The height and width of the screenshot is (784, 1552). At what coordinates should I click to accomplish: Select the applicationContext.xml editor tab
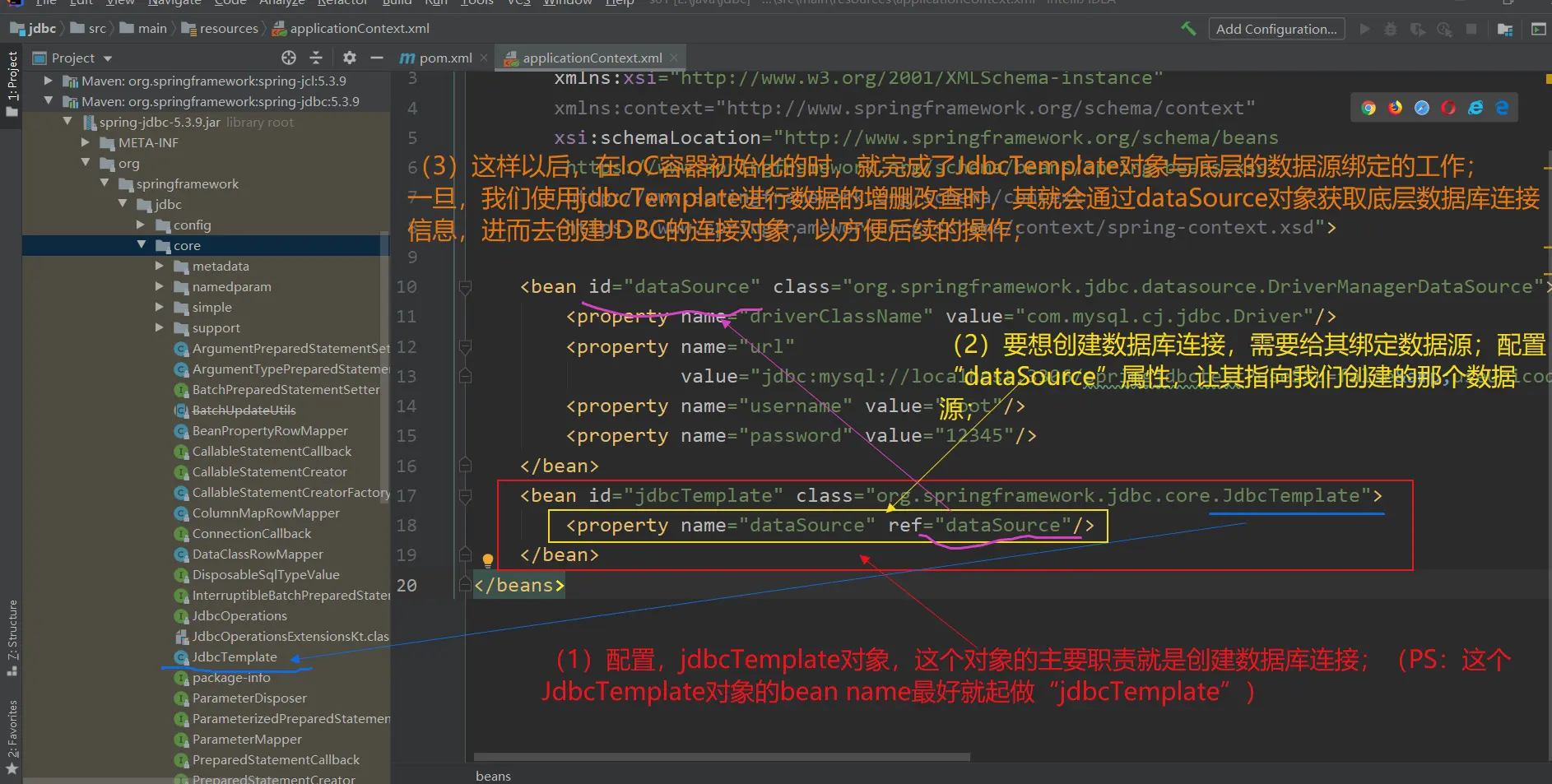click(592, 58)
